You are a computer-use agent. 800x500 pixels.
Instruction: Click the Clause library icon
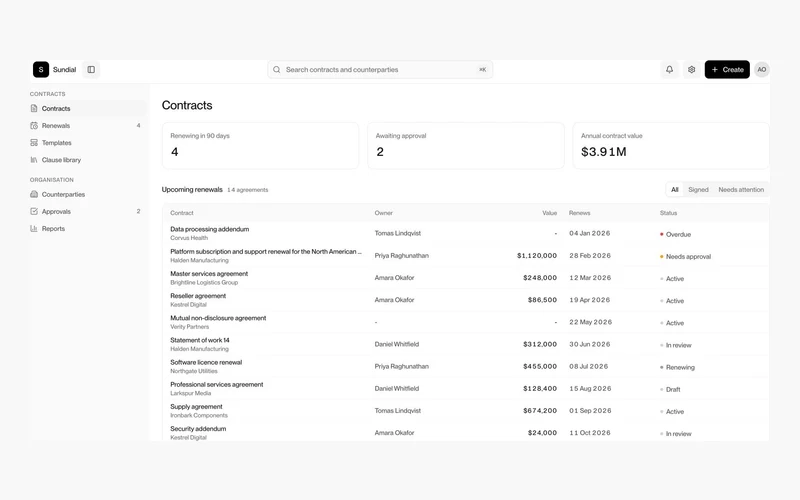(34, 160)
